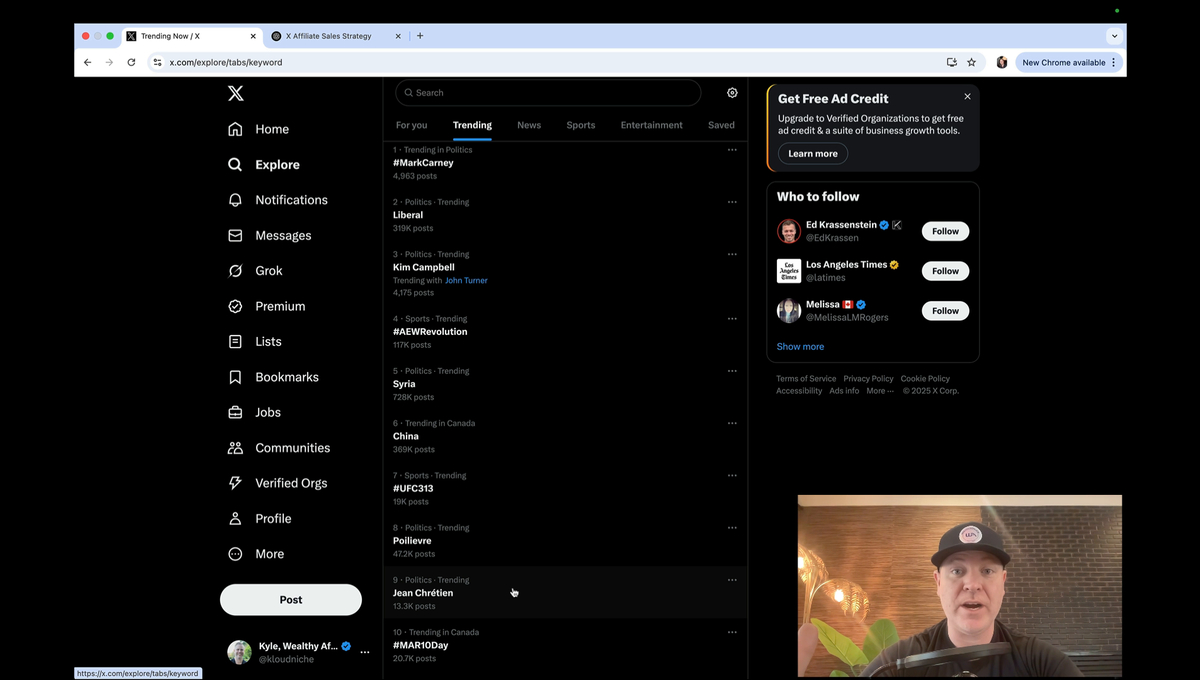The width and height of the screenshot is (1200, 680).
Task: Expand account menu beside Kyle's profile
Action: pyautogui.click(x=365, y=652)
